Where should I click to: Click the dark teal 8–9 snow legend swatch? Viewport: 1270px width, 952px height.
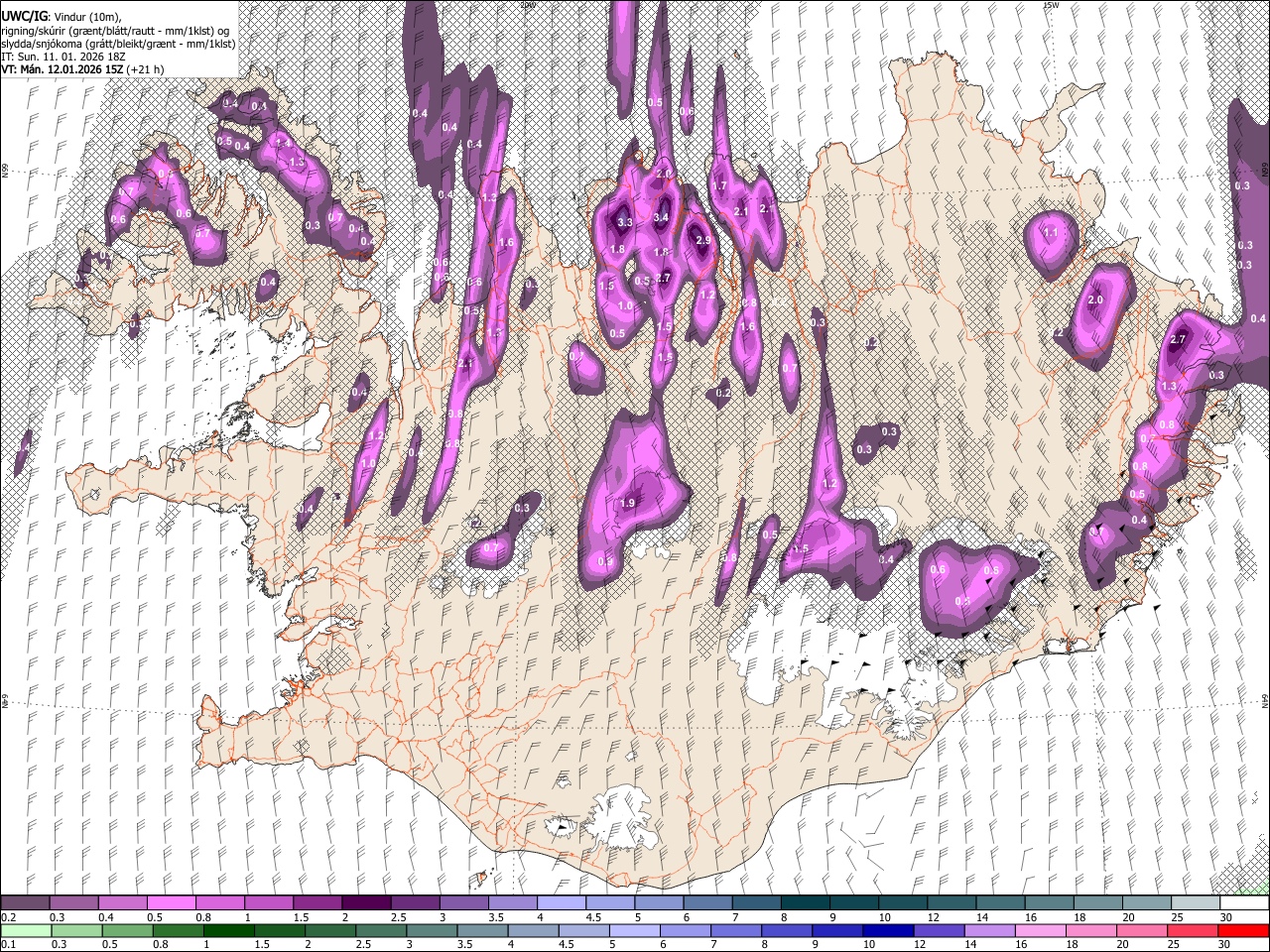pyautogui.click(x=806, y=903)
